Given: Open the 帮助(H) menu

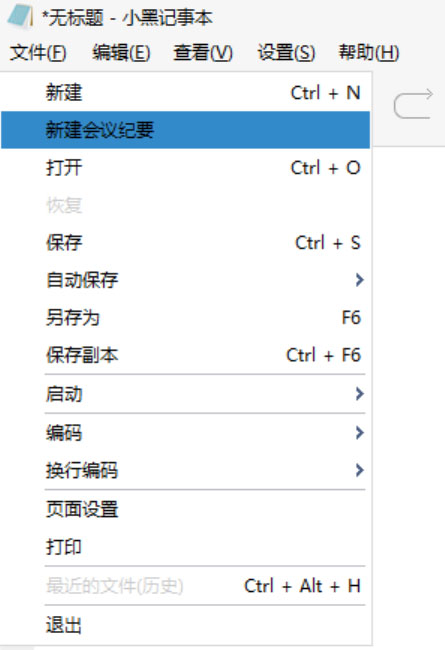Looking at the screenshot, I should (369, 53).
